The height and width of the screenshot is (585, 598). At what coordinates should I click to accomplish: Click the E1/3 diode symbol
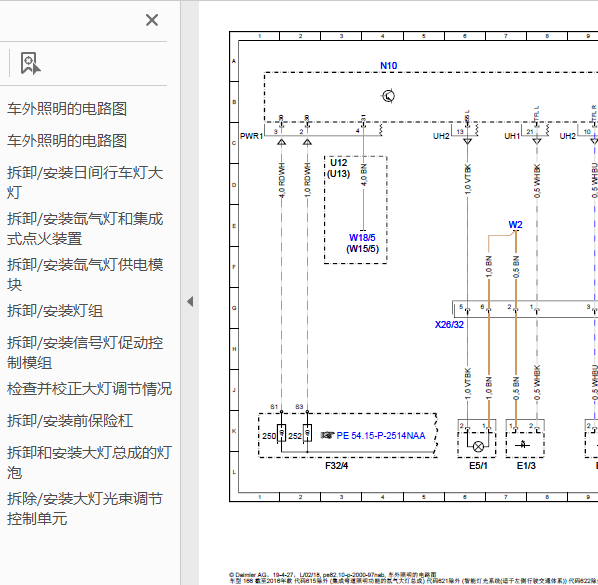pos(523,444)
